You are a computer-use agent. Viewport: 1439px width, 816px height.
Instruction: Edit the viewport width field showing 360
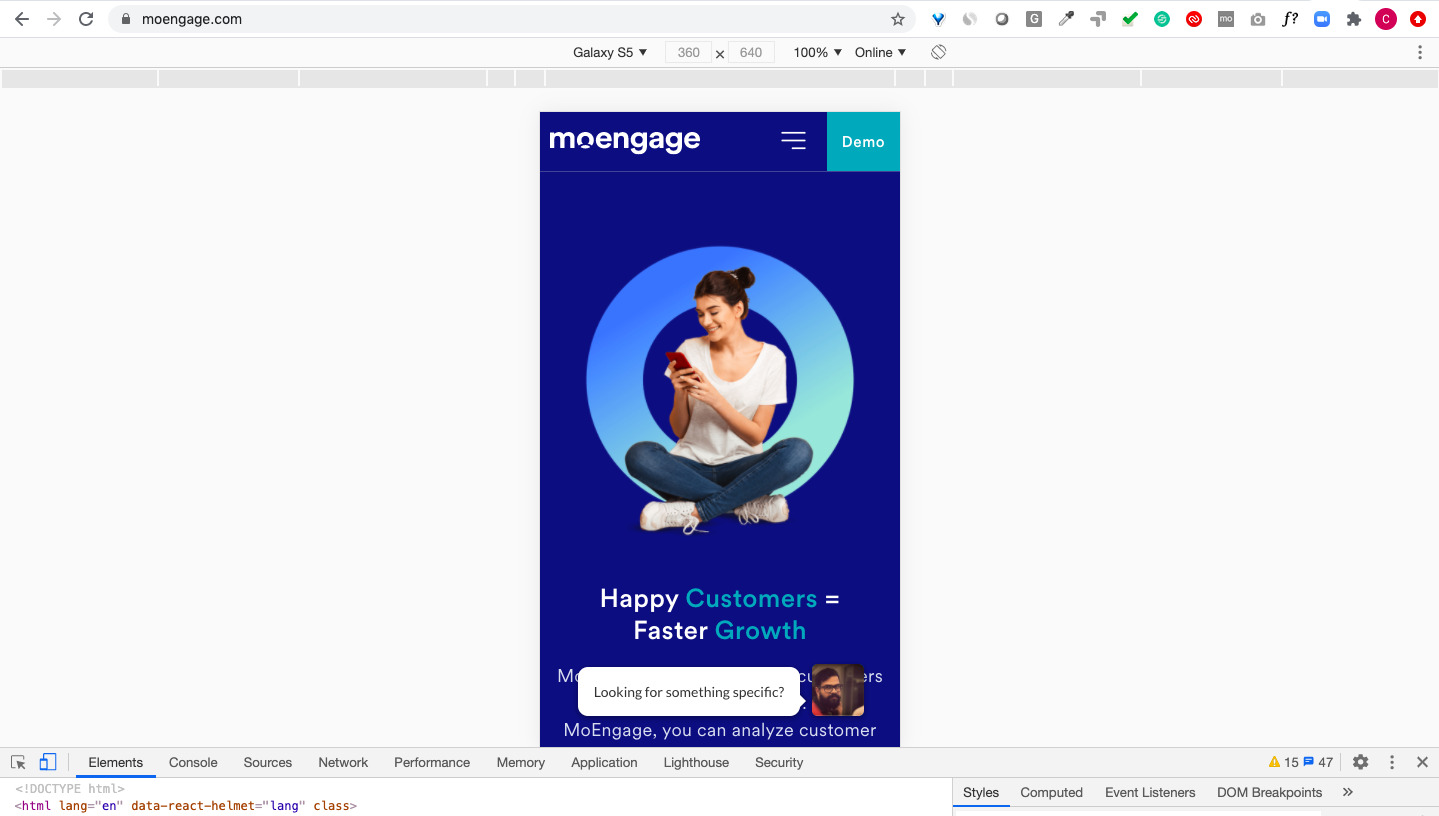[688, 51]
